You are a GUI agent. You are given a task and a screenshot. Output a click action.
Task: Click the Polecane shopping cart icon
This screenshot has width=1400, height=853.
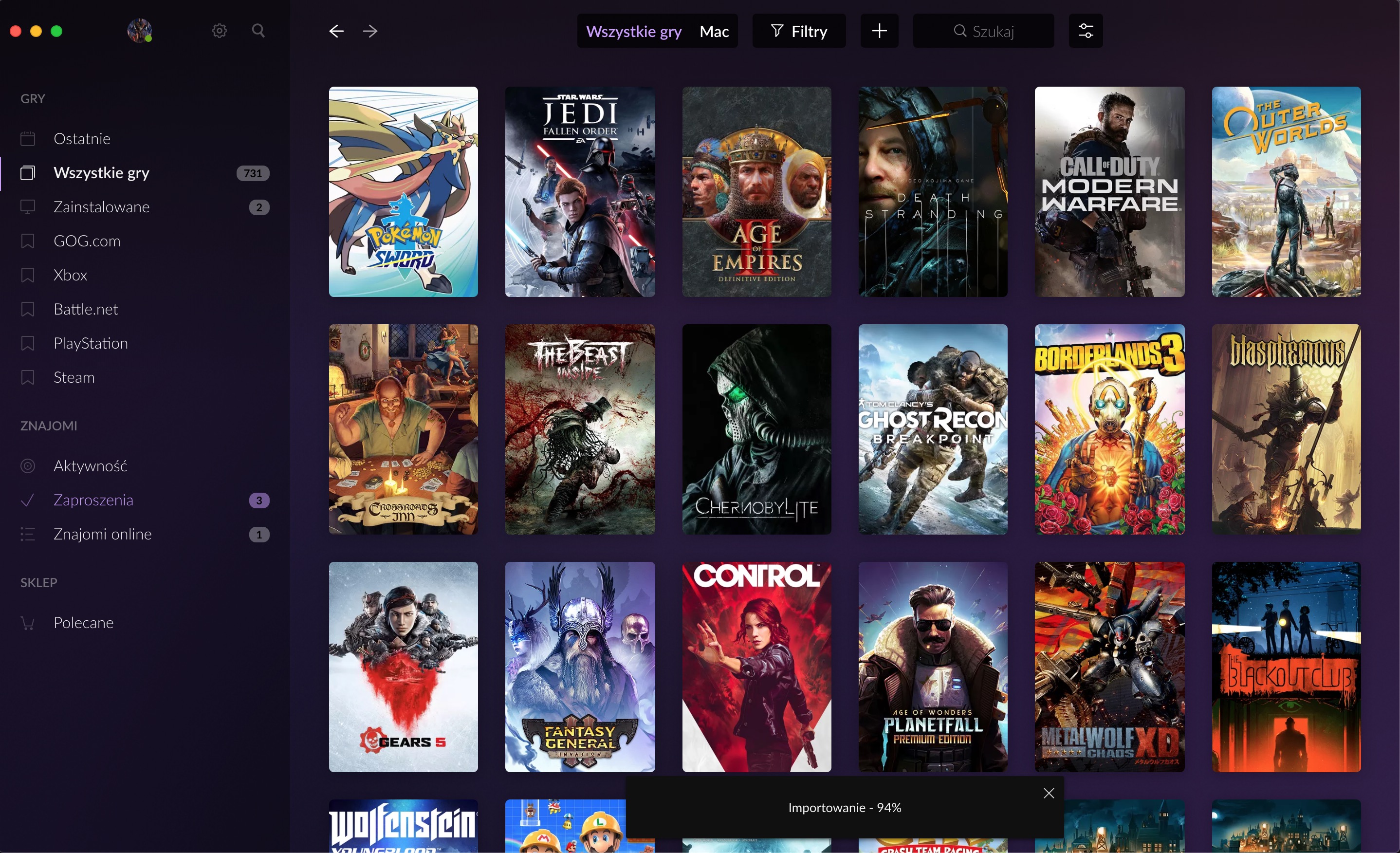[x=28, y=623]
